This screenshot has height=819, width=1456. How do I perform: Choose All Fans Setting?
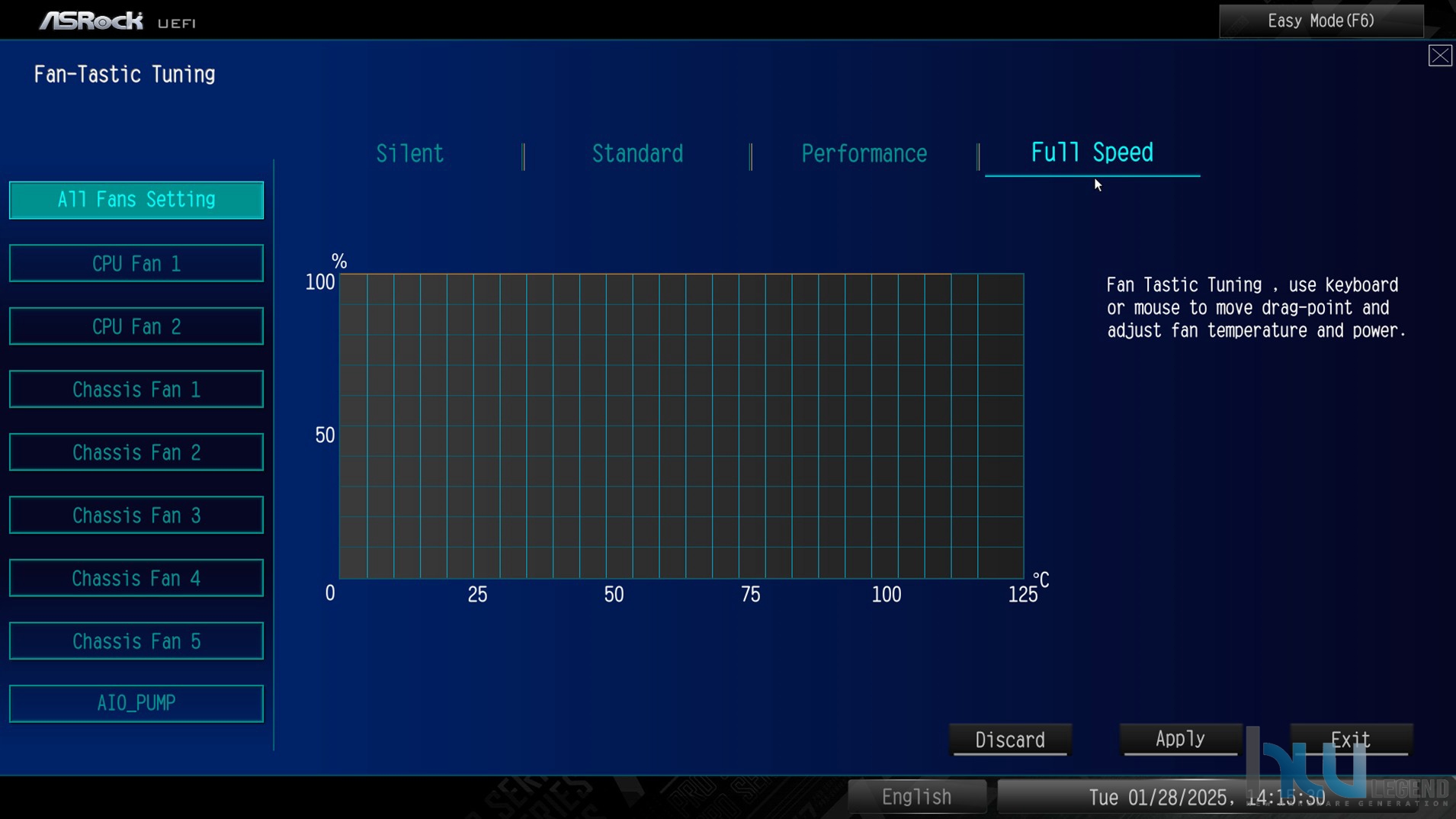tap(136, 200)
